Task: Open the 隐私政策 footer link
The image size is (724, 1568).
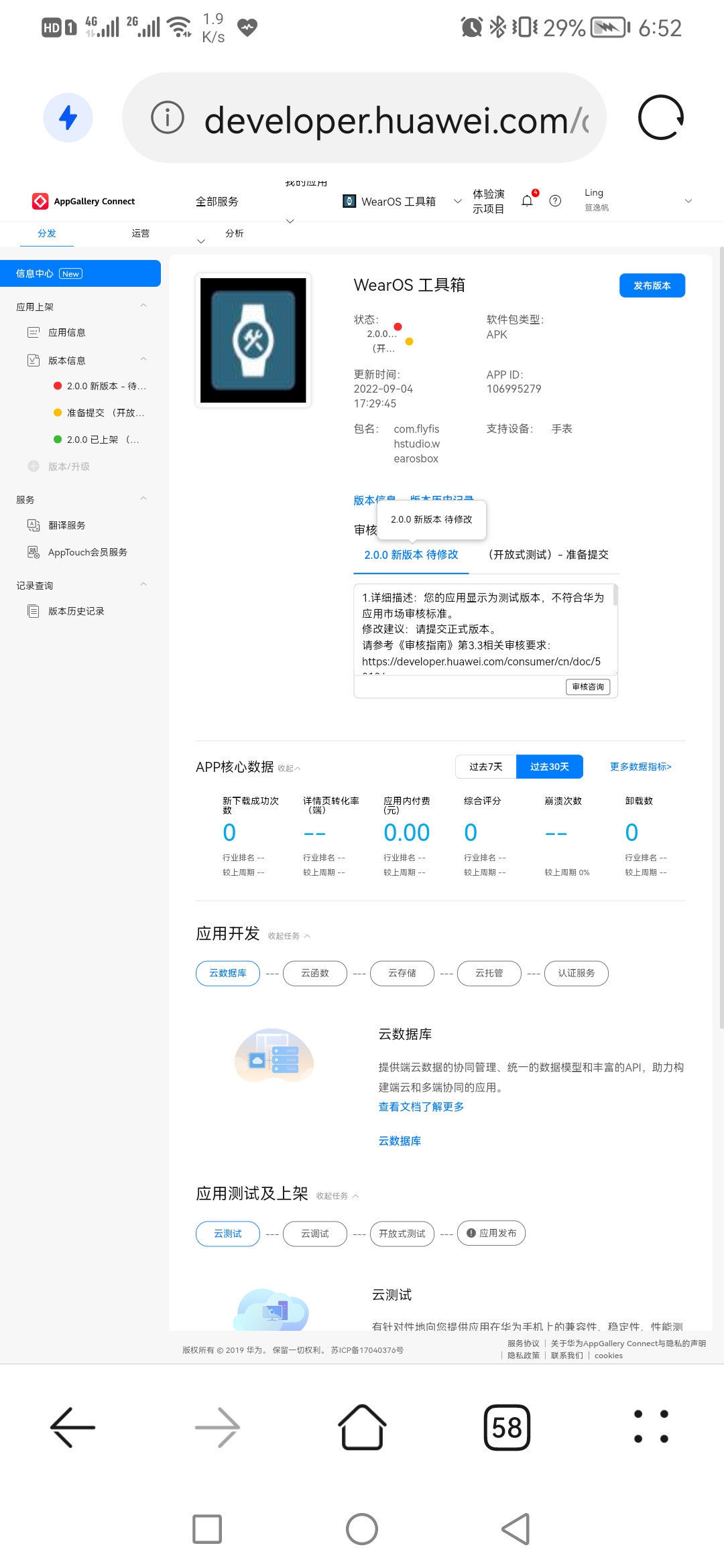Action: (524, 1356)
